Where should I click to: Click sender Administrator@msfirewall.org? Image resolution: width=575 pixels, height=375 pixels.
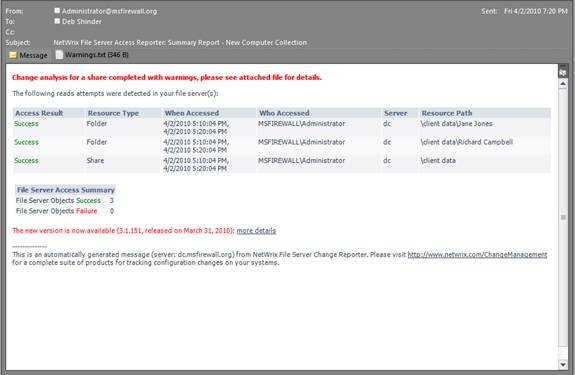(109, 11)
